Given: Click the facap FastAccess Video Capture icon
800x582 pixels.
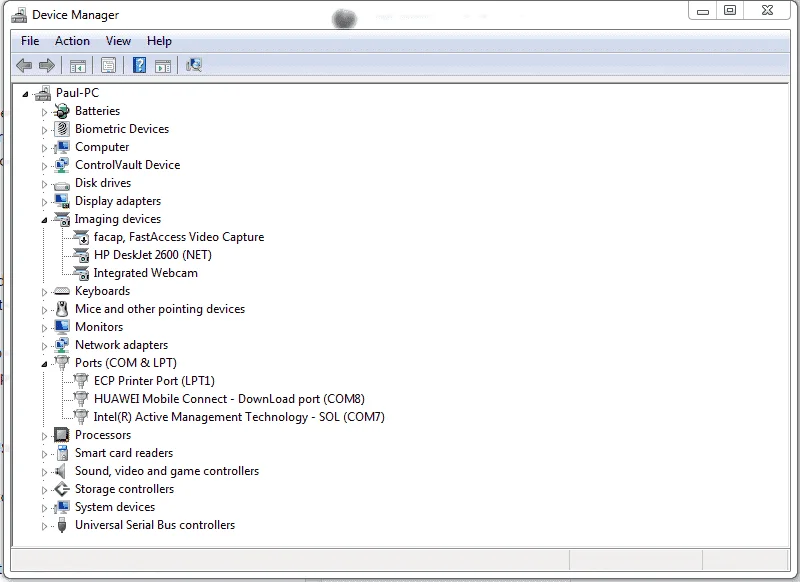Looking at the screenshot, I should (81, 237).
